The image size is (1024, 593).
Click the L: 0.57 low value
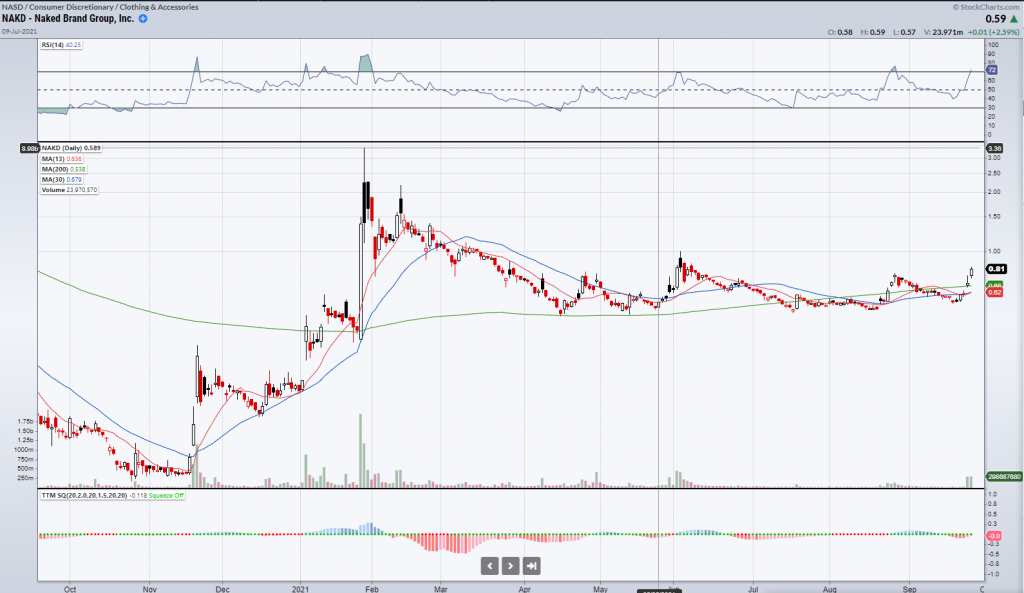click(905, 32)
